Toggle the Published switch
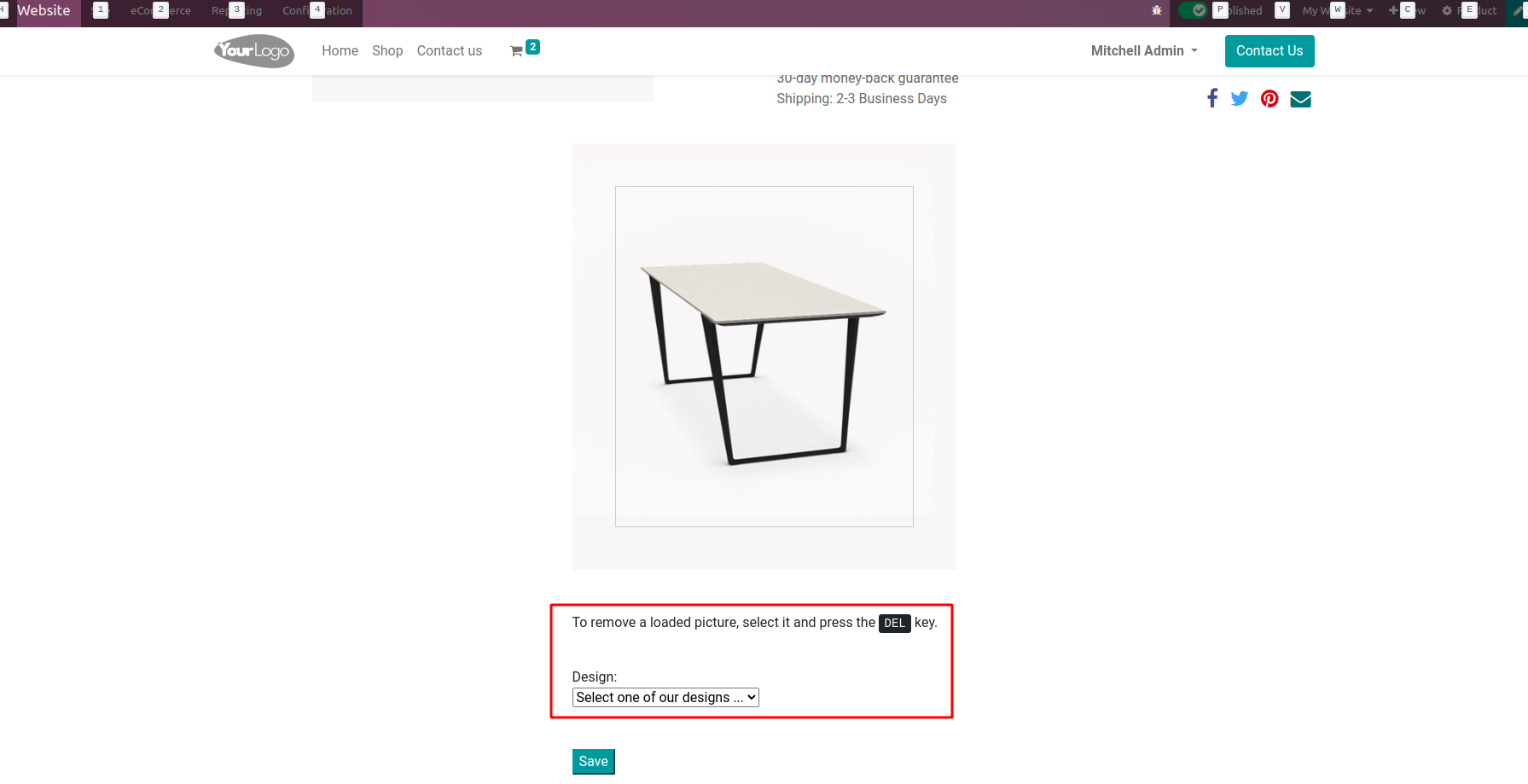Image resolution: width=1528 pixels, height=784 pixels. 1193,10
